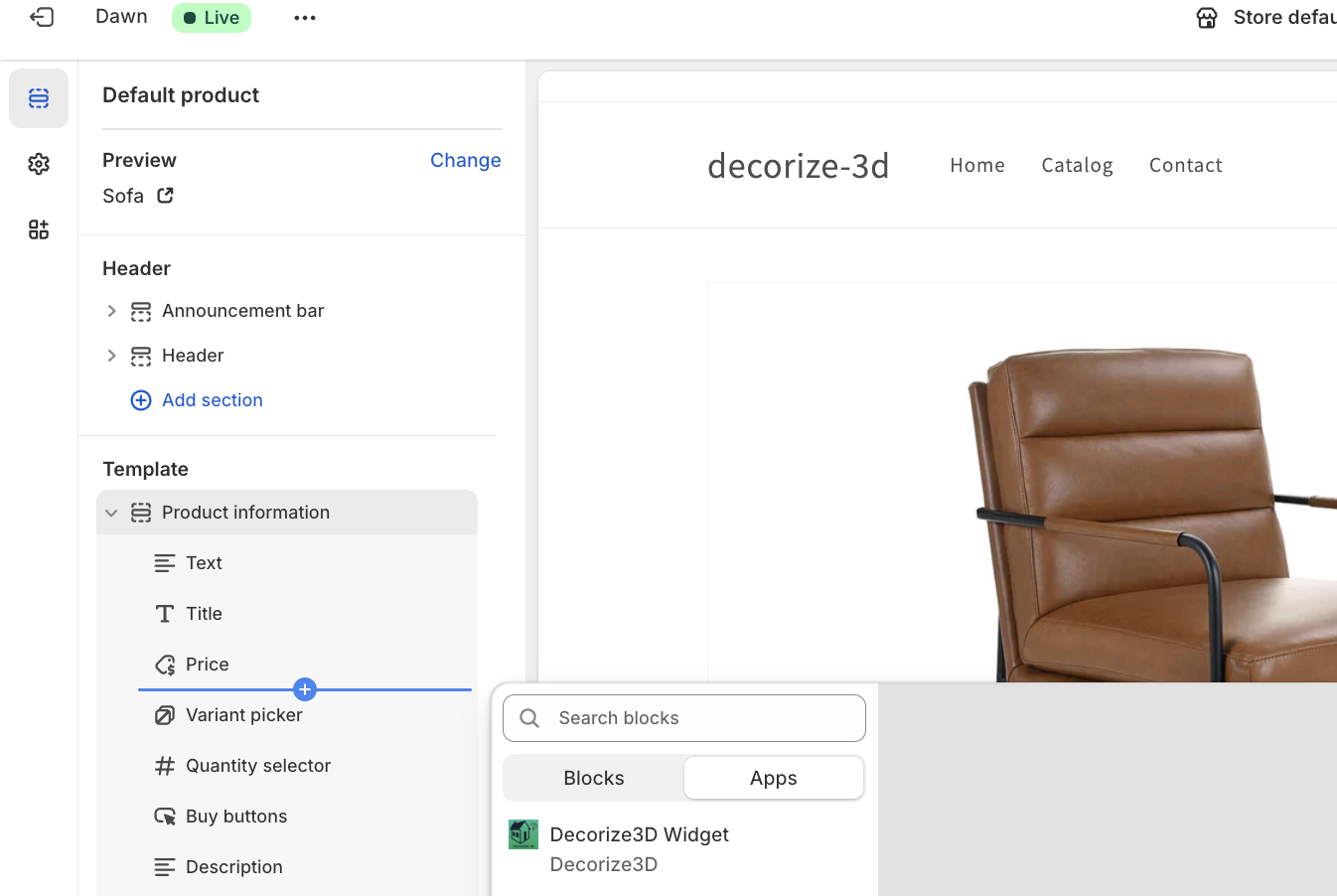The image size is (1337, 896).
Task: Expand the Header section chevron
Action: (111, 356)
